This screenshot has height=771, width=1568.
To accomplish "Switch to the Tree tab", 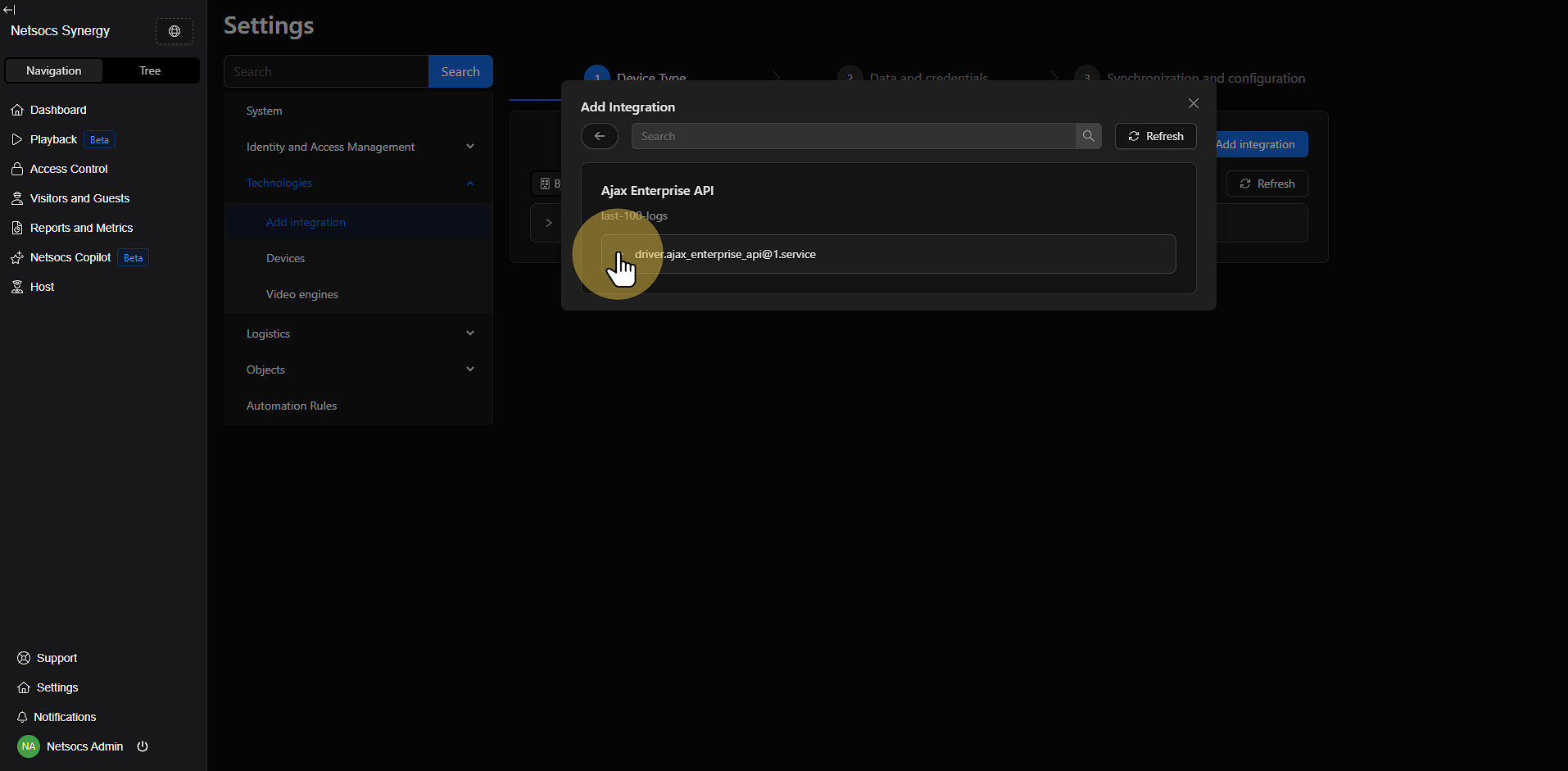I will pos(150,70).
